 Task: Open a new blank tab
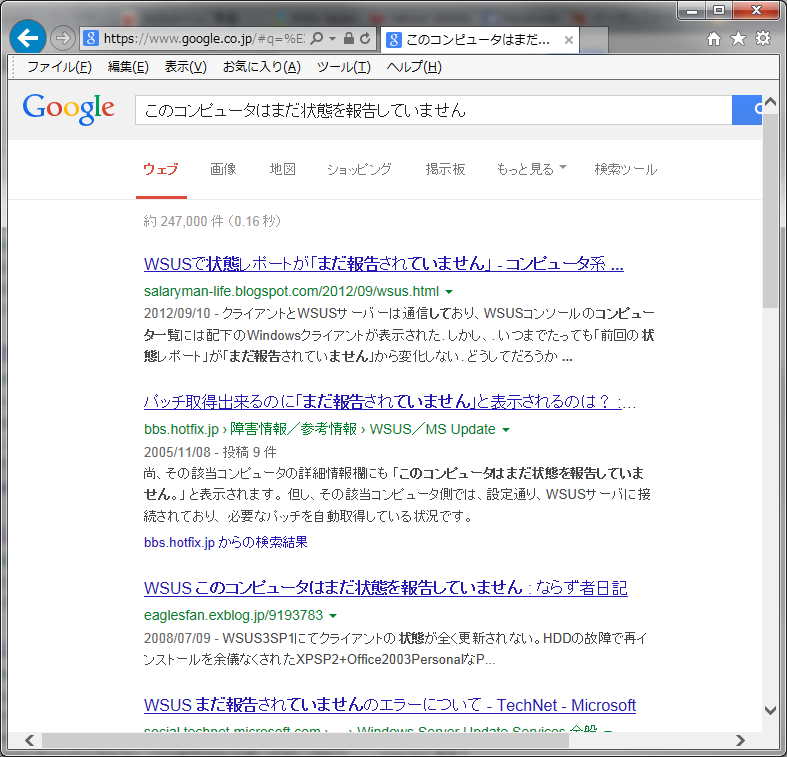coord(594,40)
